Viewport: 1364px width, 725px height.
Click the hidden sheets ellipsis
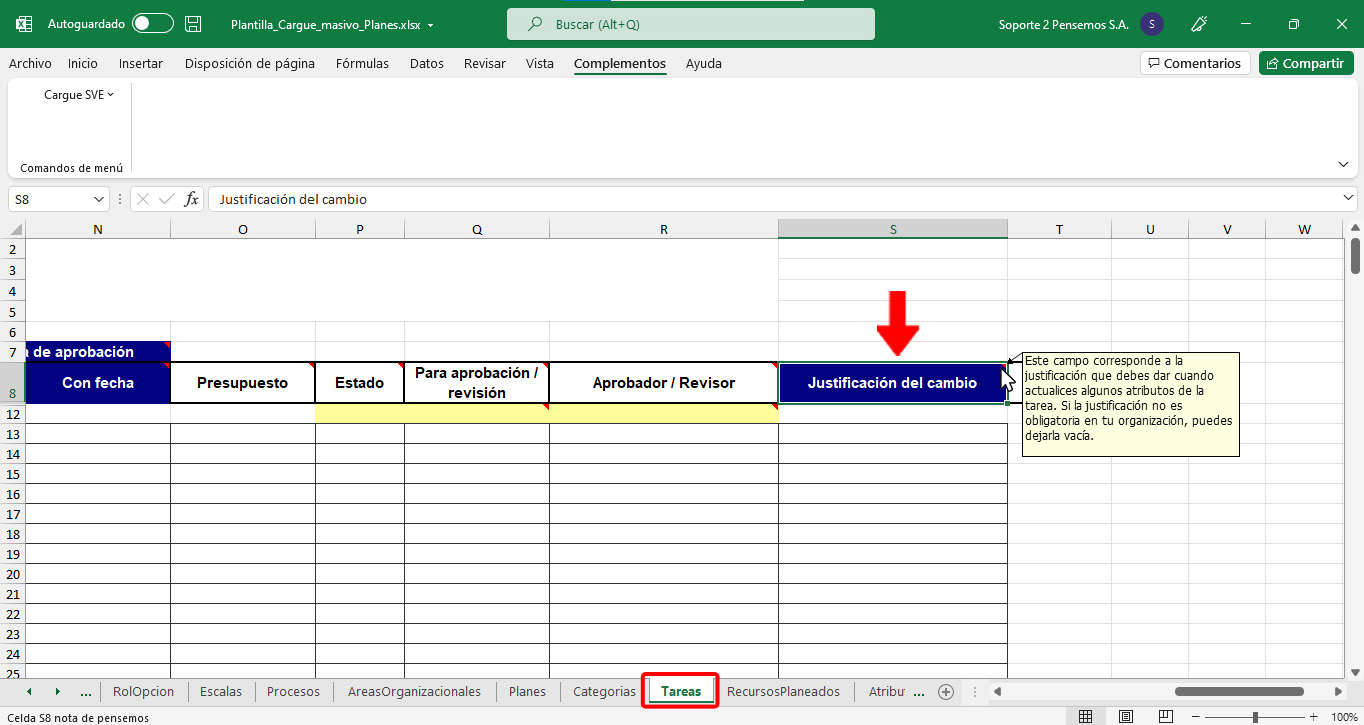[x=85, y=691]
